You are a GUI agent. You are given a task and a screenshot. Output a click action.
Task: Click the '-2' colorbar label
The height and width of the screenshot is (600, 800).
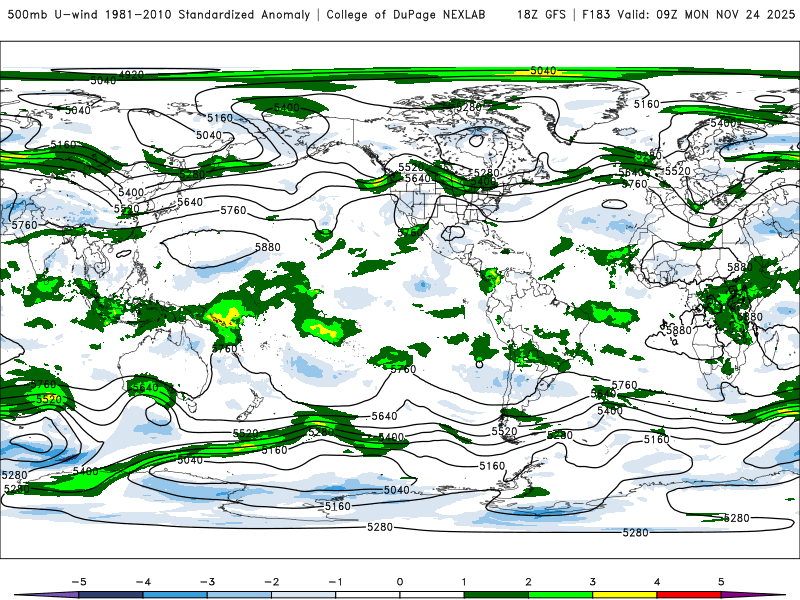271,582
